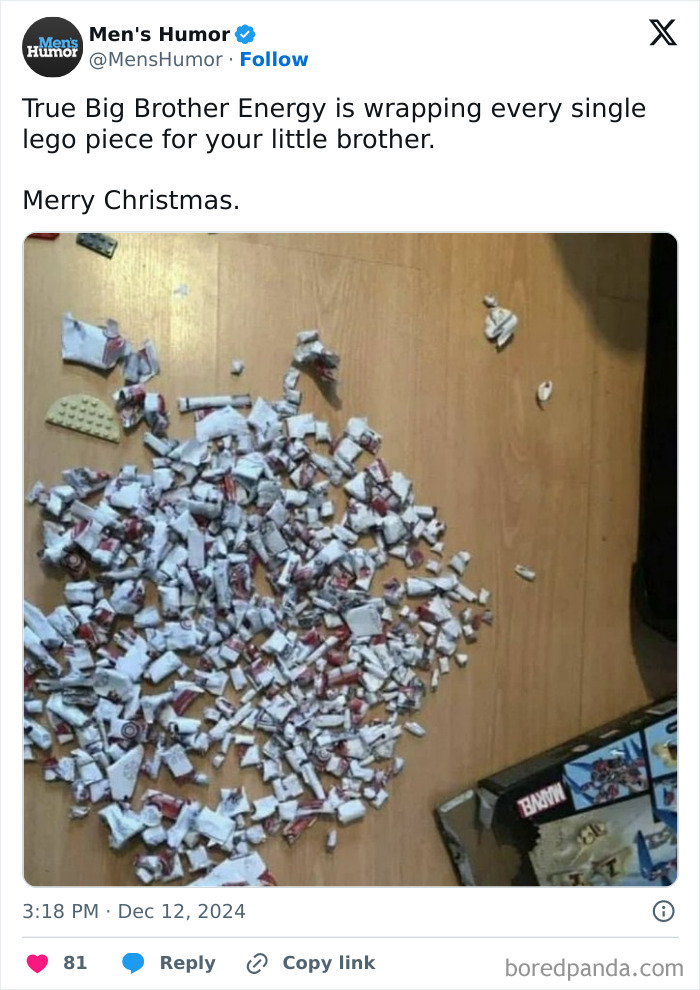Open the wrapped lego pieces photo

coord(350,559)
